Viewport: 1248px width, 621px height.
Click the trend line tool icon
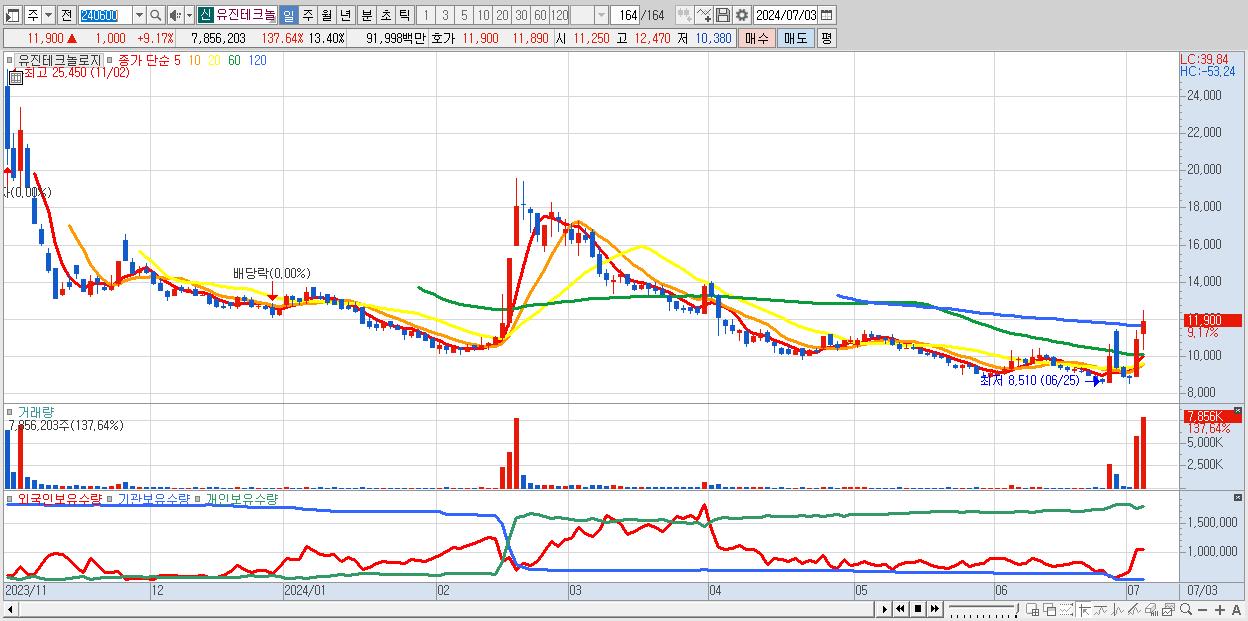pyautogui.click(x=1100, y=609)
